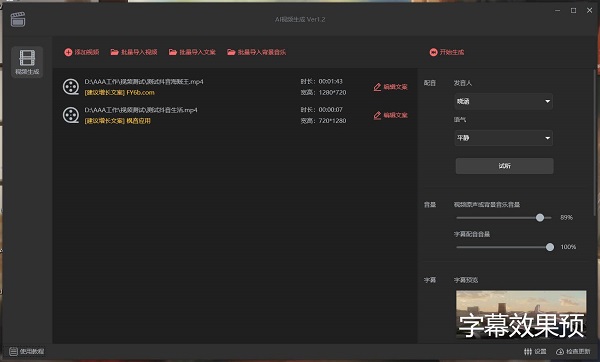Click duration value 00:00:07
The height and width of the screenshot is (362, 600).
pos(331,110)
